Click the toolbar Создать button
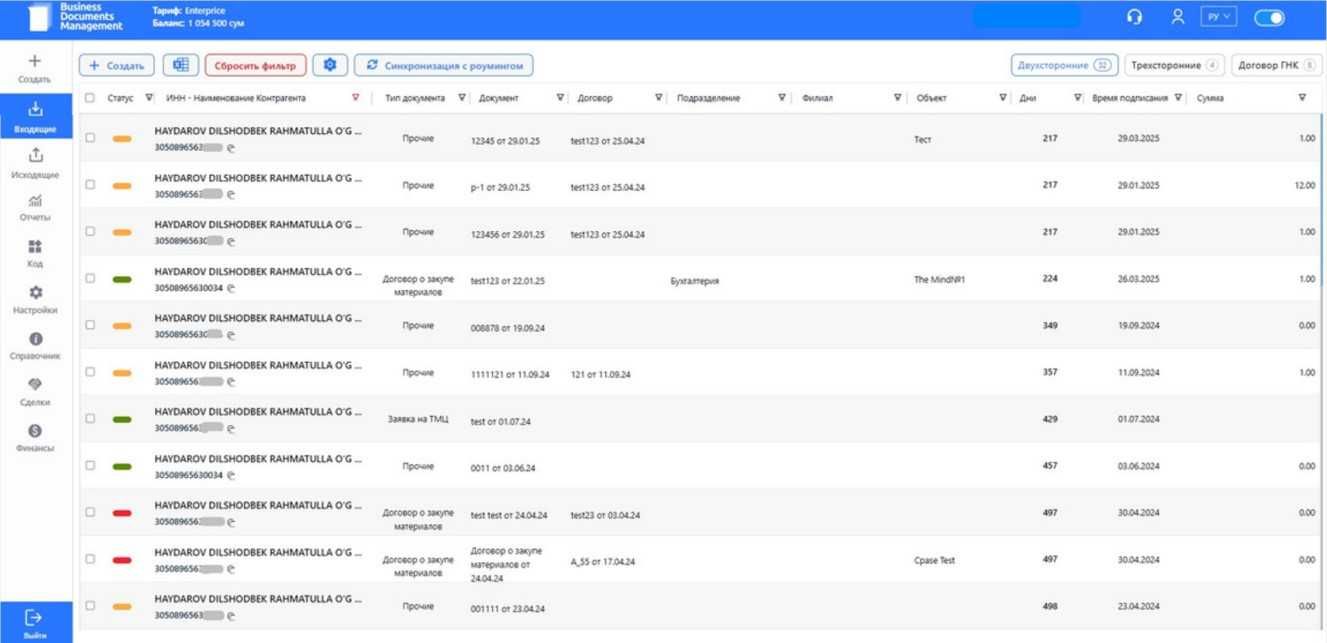This screenshot has height=643, width=1327. 116,65
